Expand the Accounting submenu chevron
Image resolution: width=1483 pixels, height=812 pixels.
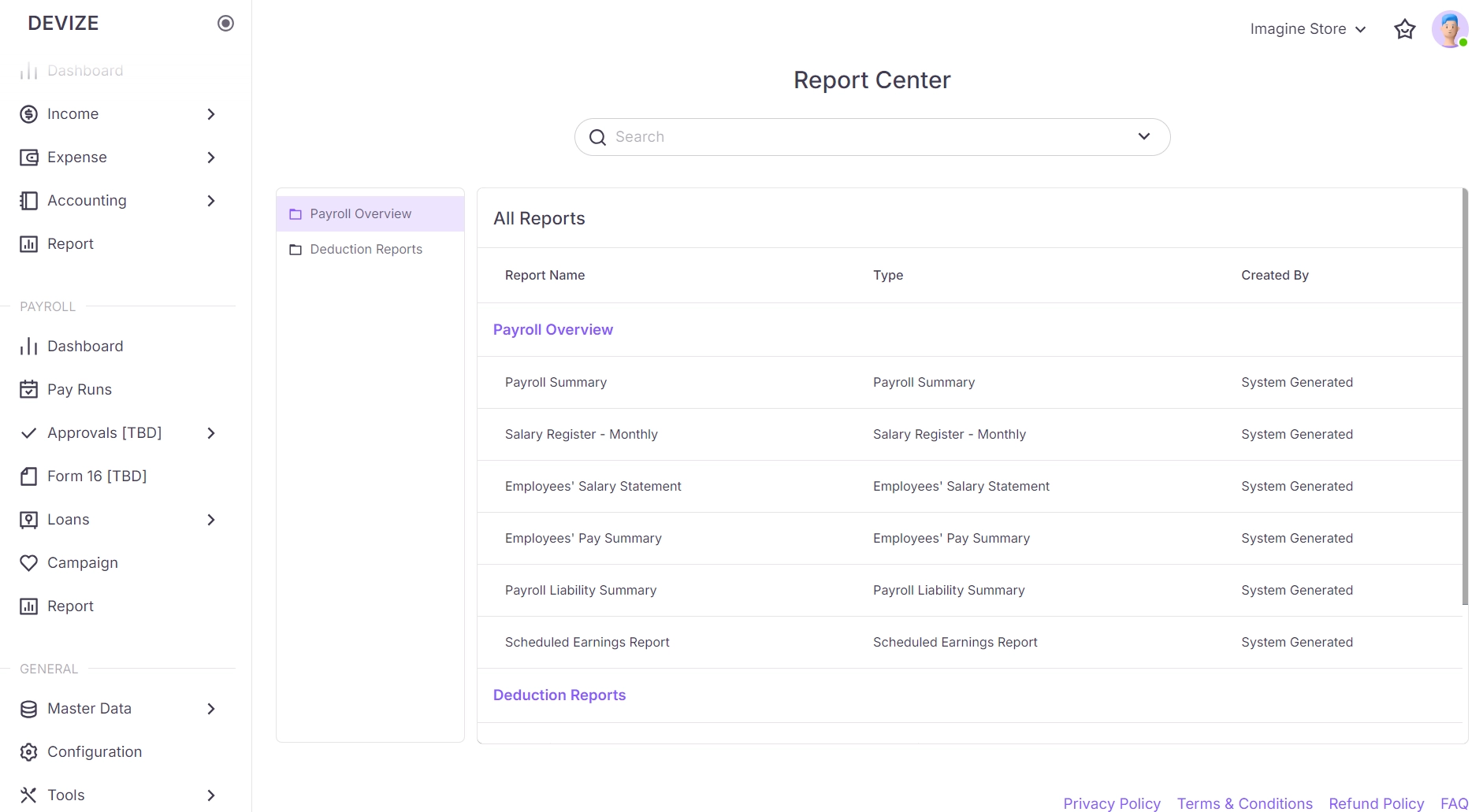click(x=211, y=201)
